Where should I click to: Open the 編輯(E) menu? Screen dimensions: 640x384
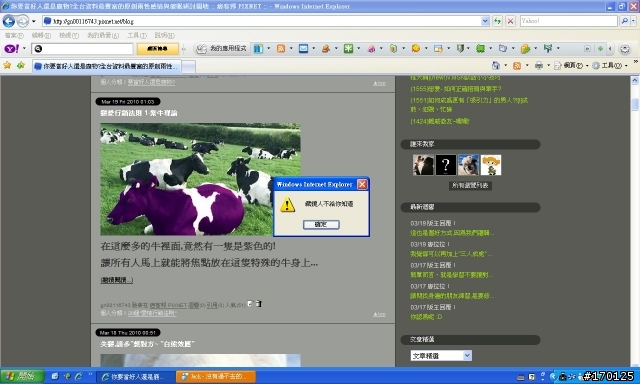point(41,36)
